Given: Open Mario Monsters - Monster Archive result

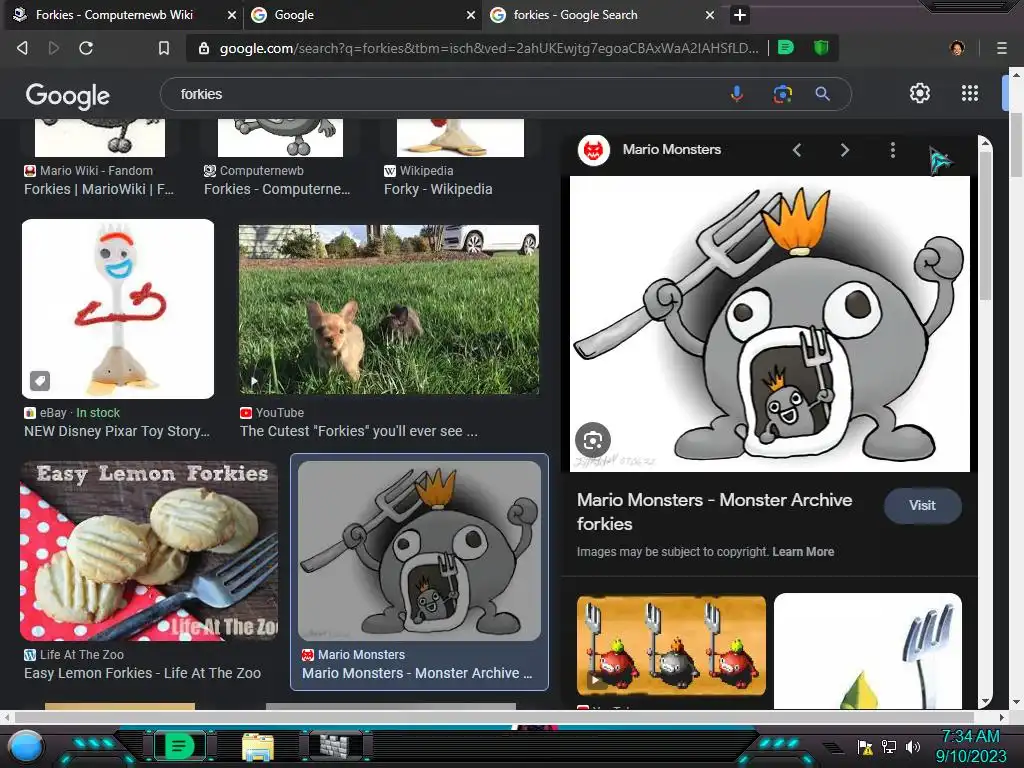Looking at the screenshot, I should coord(417,673).
